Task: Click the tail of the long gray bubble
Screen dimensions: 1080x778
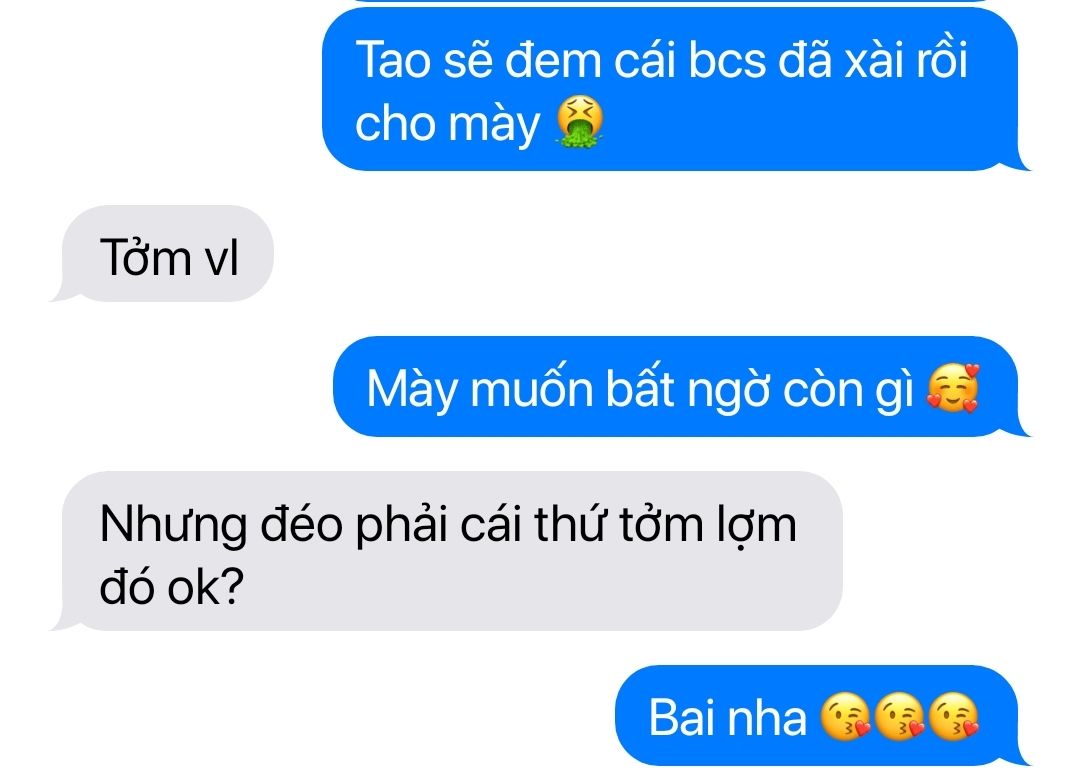Action: (63, 622)
